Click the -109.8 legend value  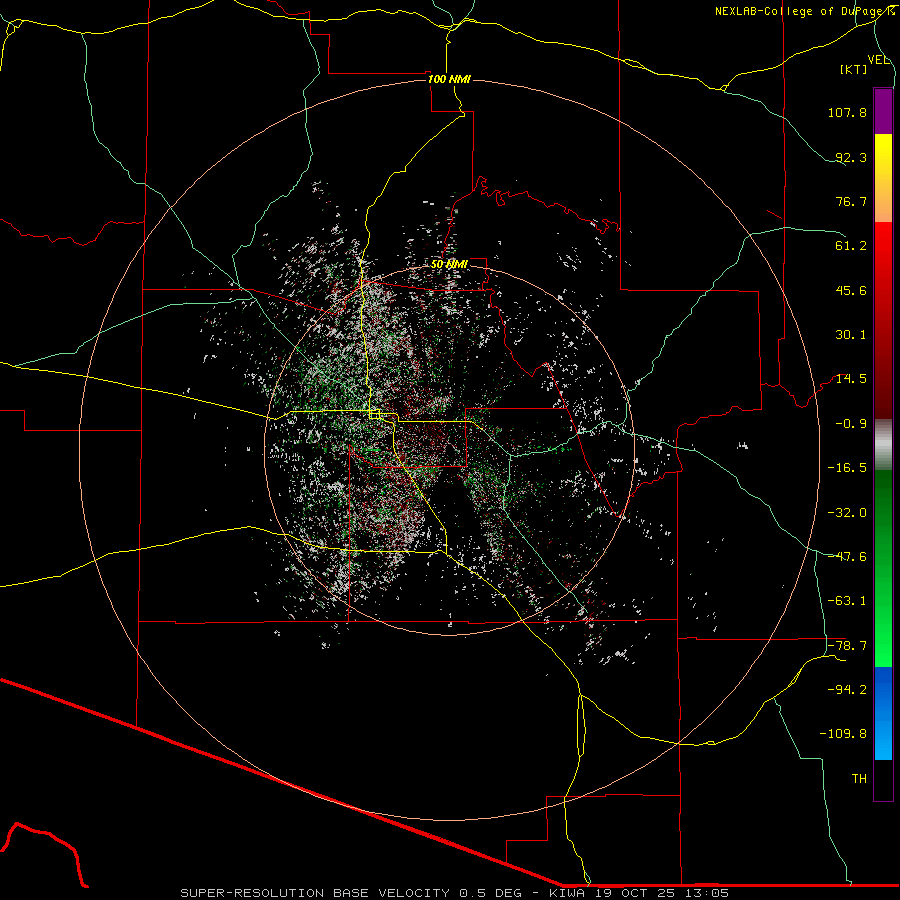(843, 734)
